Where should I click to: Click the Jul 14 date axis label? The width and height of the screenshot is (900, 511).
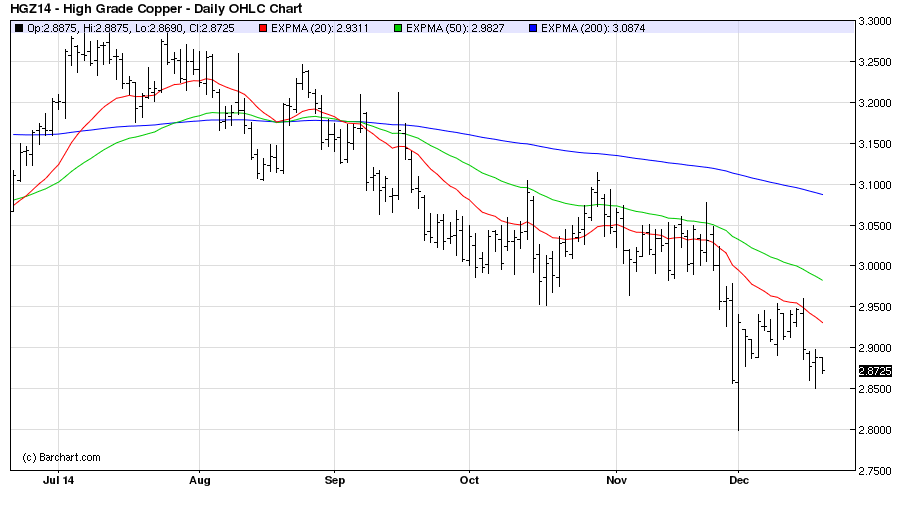tap(58, 480)
